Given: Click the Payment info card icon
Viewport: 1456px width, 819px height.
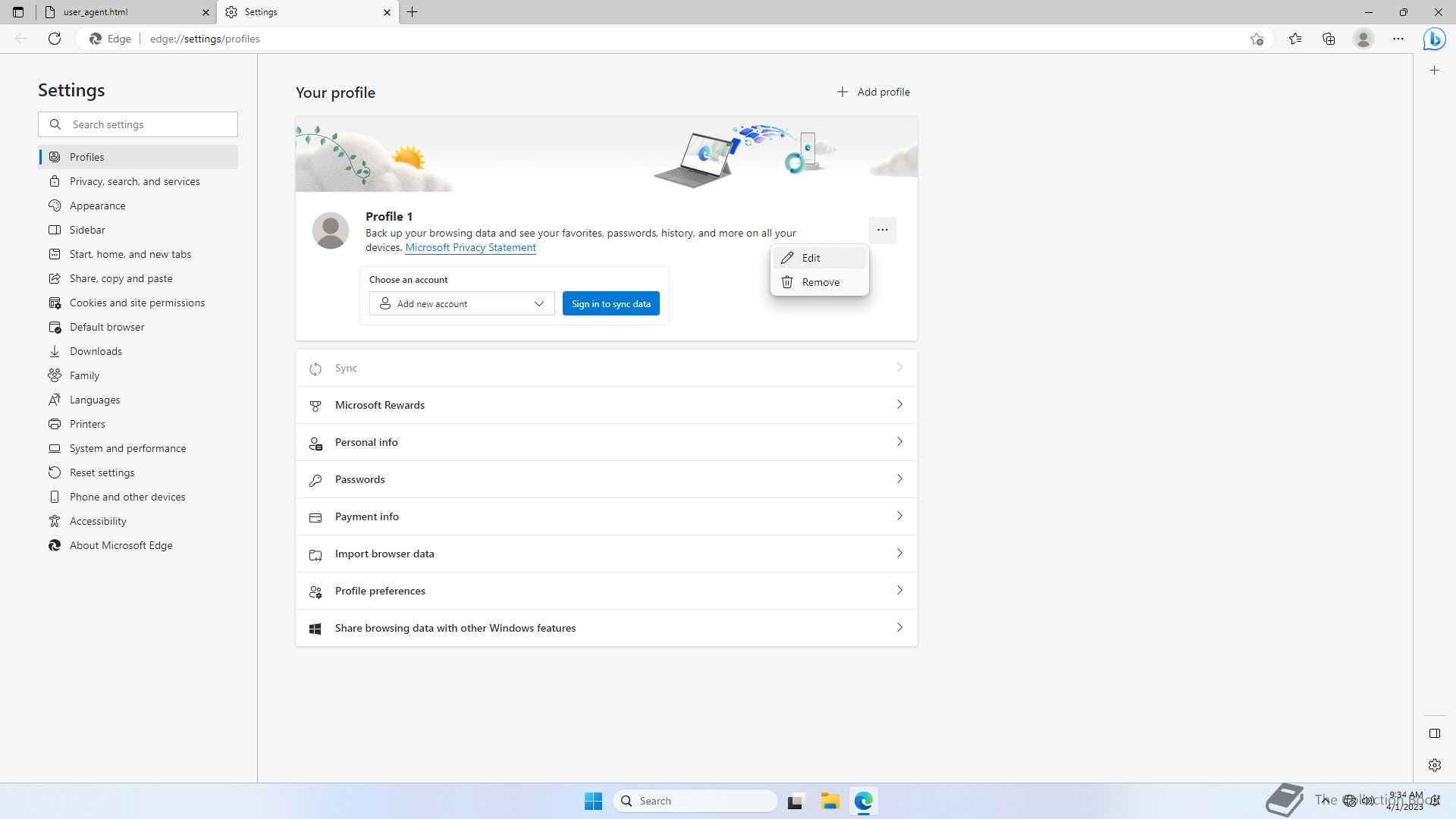Looking at the screenshot, I should (315, 517).
